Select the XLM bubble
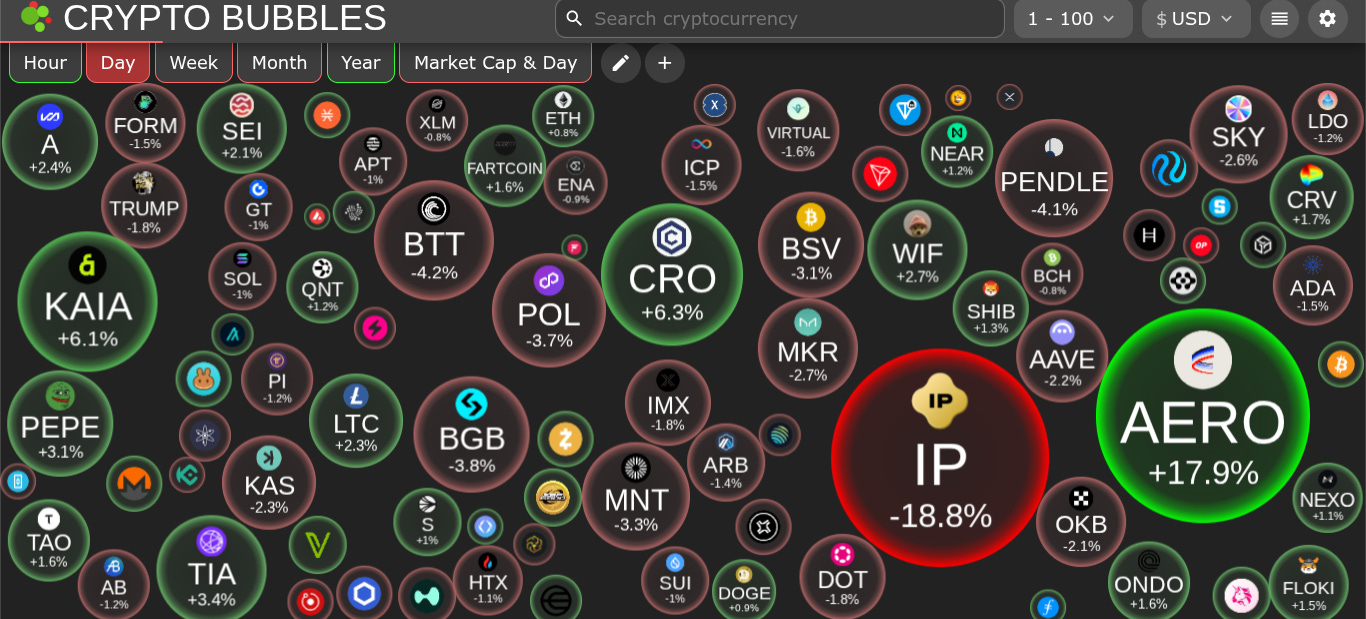This screenshot has height=619, width=1366. (437, 121)
